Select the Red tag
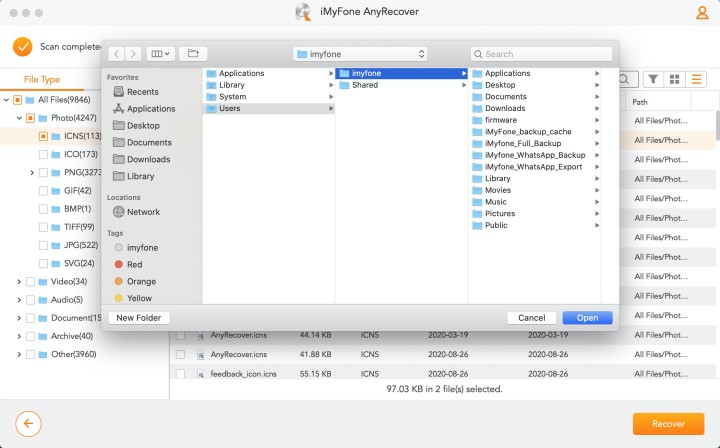The image size is (720, 448). 129,264
